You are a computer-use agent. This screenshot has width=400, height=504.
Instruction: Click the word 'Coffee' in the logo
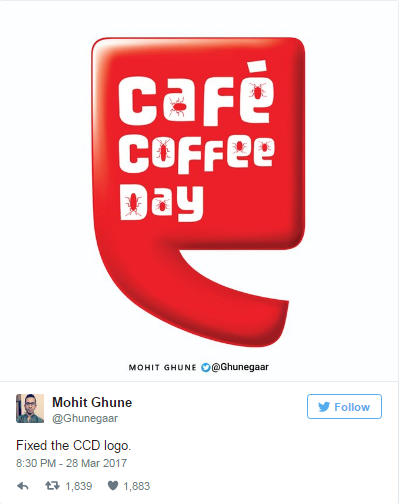(x=197, y=154)
